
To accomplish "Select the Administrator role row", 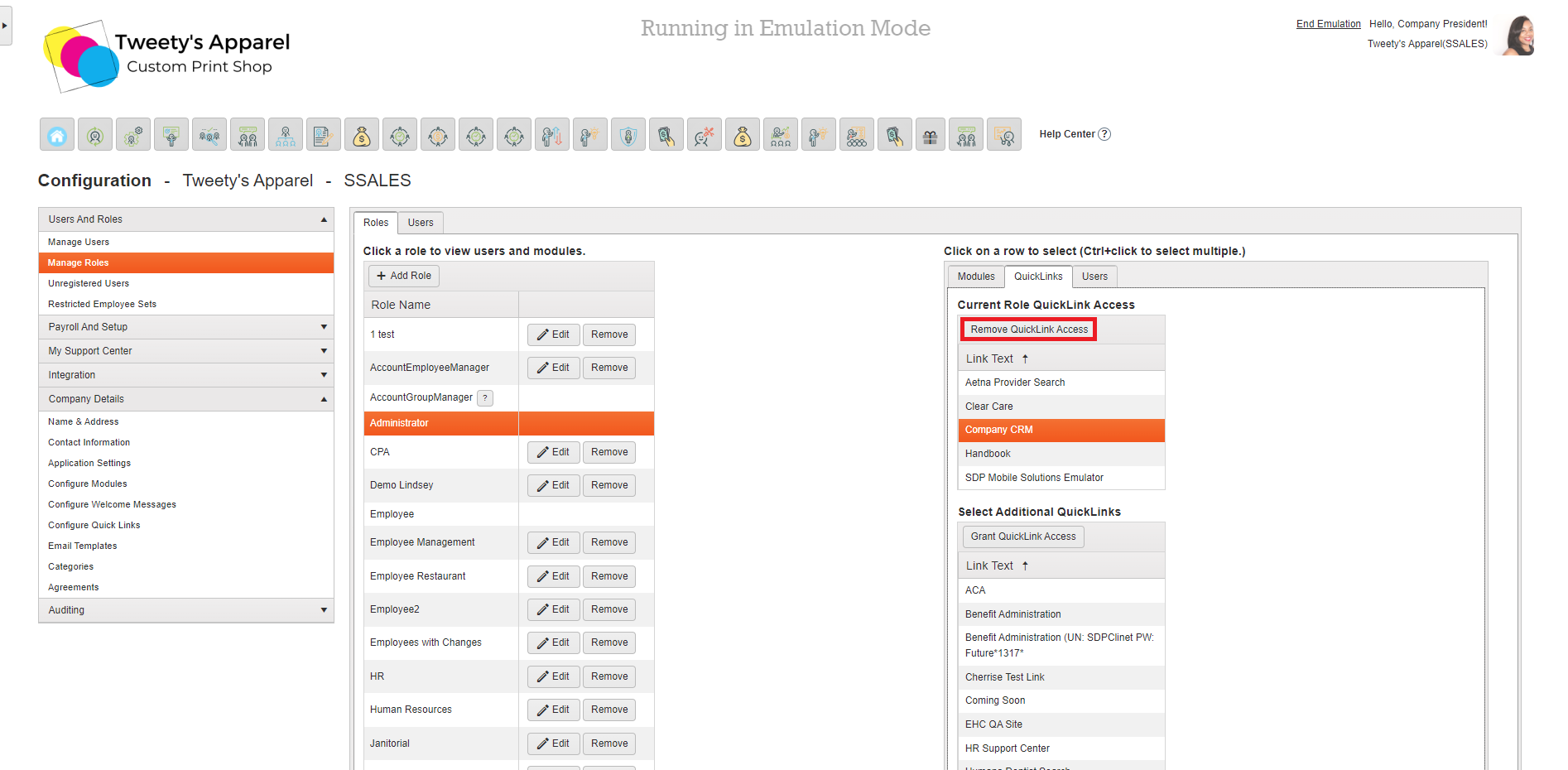I will (x=508, y=423).
